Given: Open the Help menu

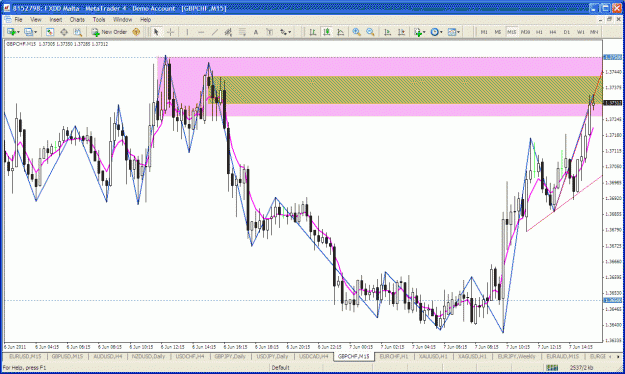Looking at the screenshot, I should pos(145,20).
